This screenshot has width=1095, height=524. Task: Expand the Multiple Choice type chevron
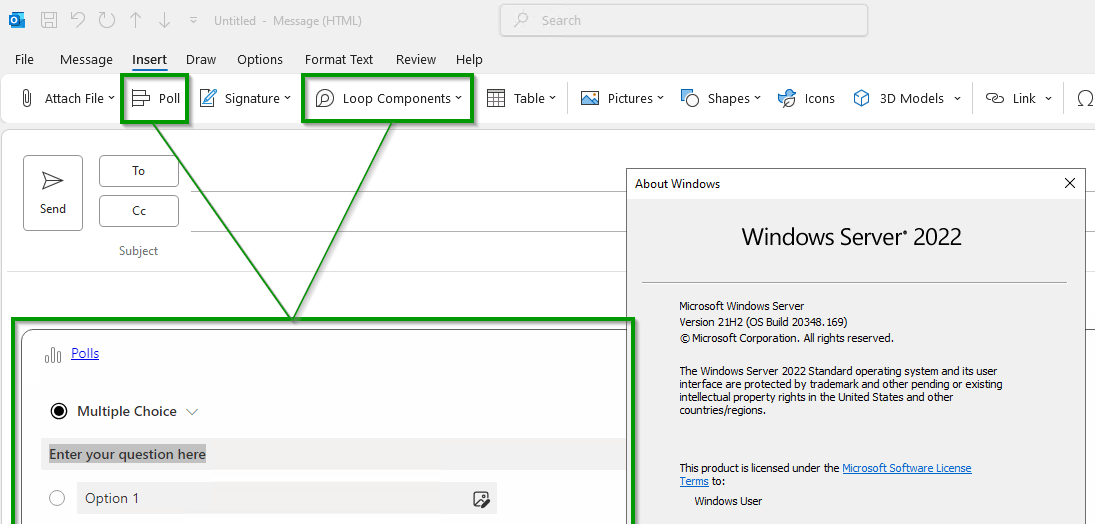(192, 412)
